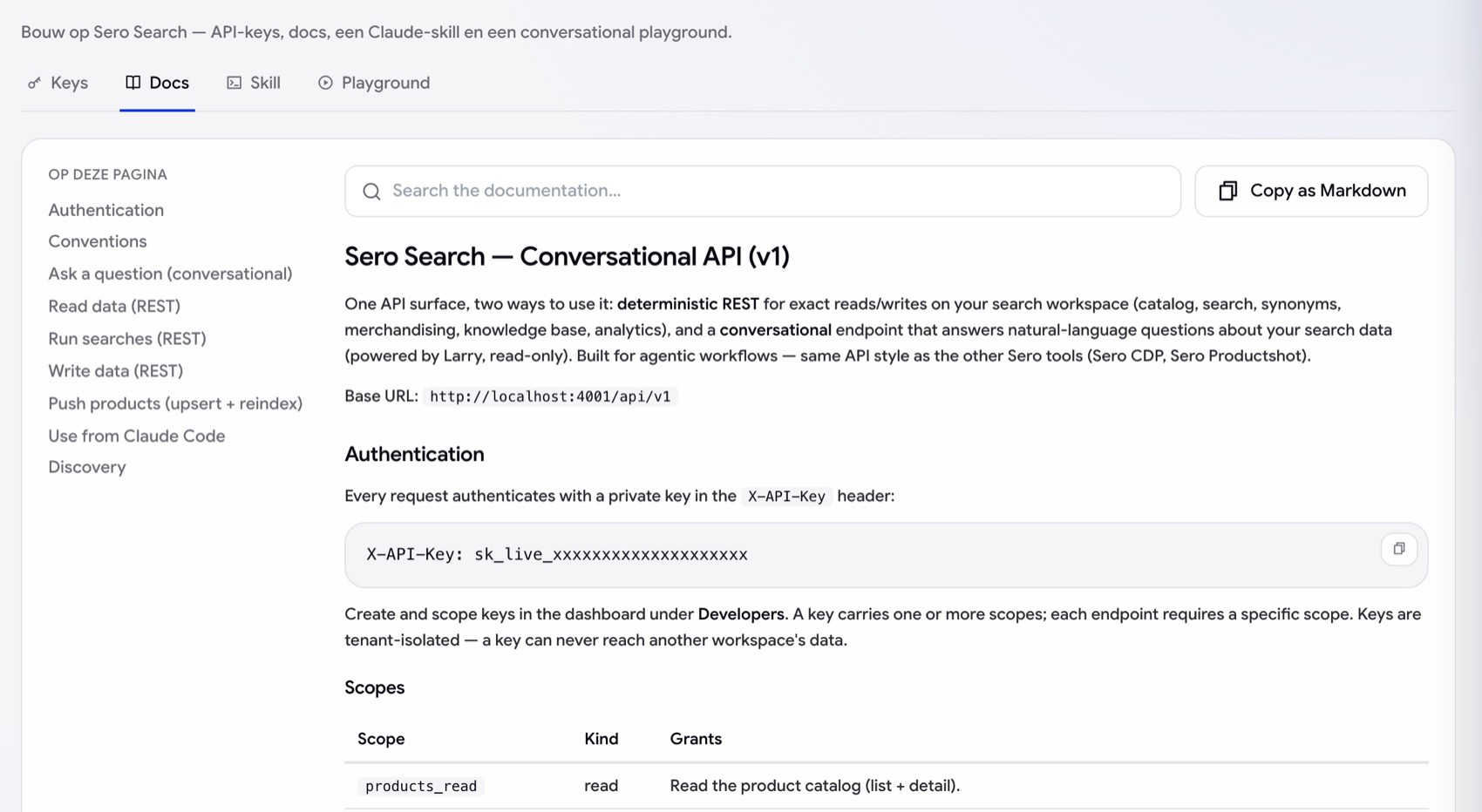Click the read kind cell for products_read
The image size is (1482, 812).
pyautogui.click(x=602, y=786)
